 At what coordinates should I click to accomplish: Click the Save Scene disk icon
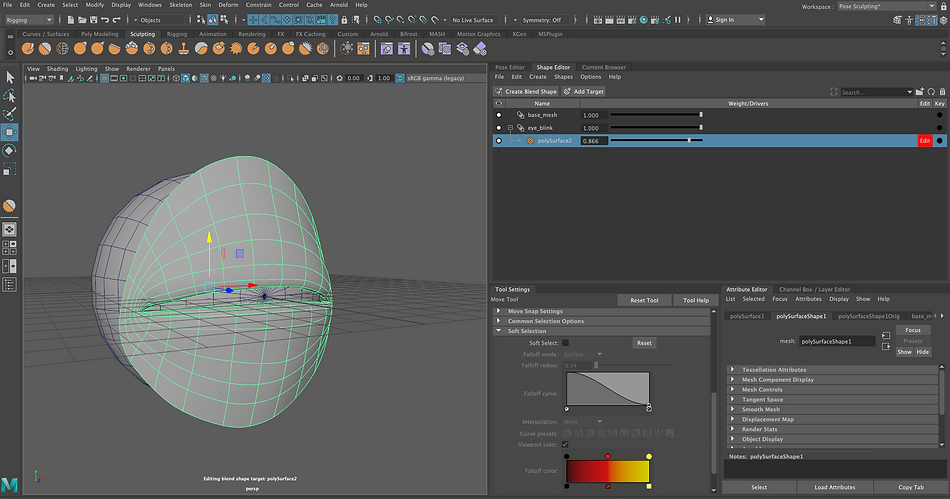(x=93, y=20)
